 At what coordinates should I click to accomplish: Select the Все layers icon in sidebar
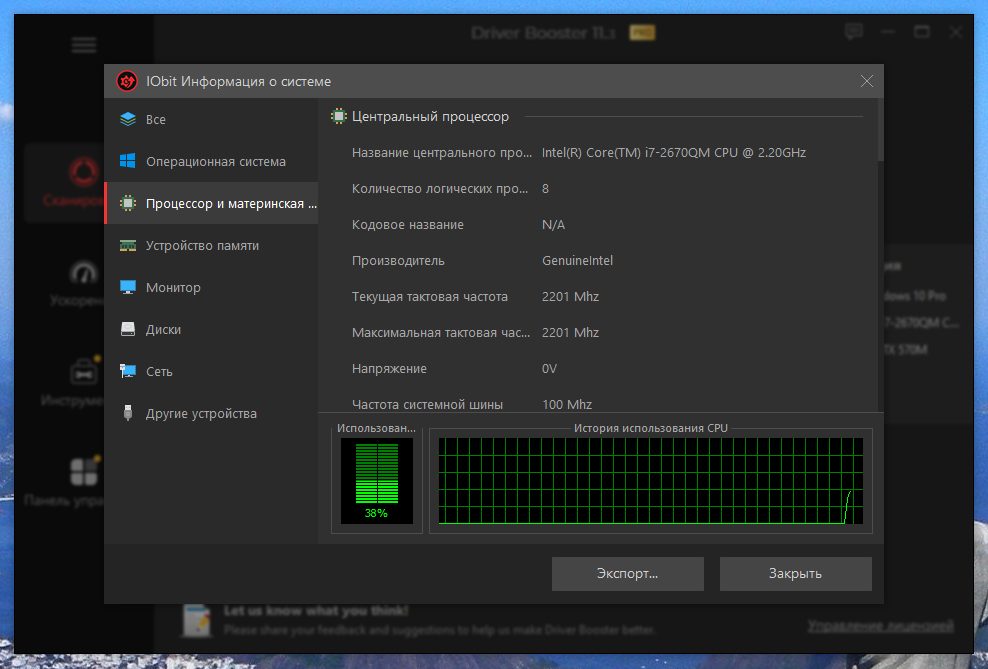click(x=128, y=119)
